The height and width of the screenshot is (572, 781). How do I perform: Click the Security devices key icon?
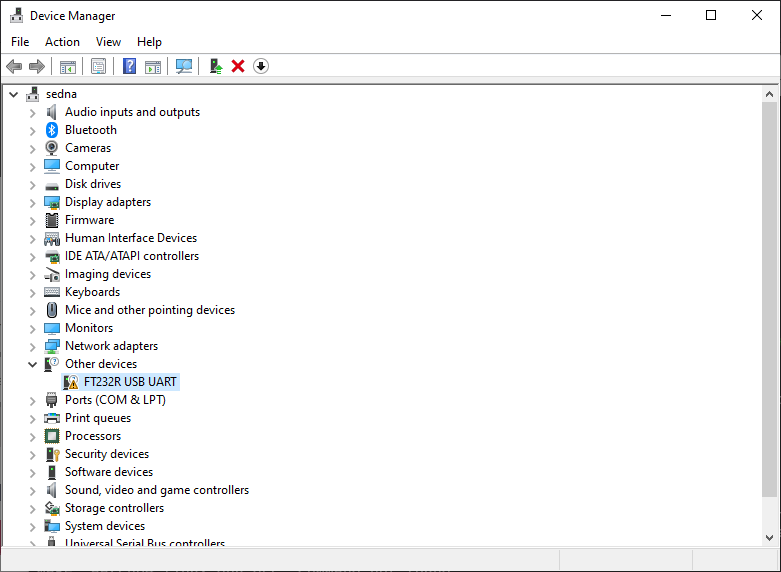coord(52,454)
